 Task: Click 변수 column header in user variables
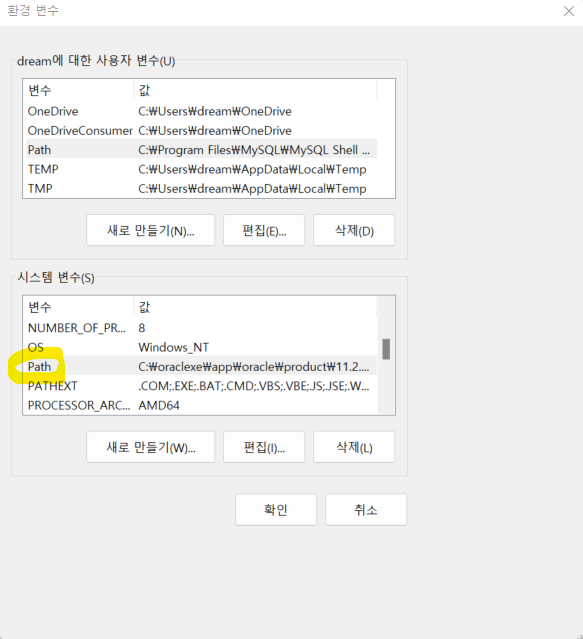click(80, 90)
